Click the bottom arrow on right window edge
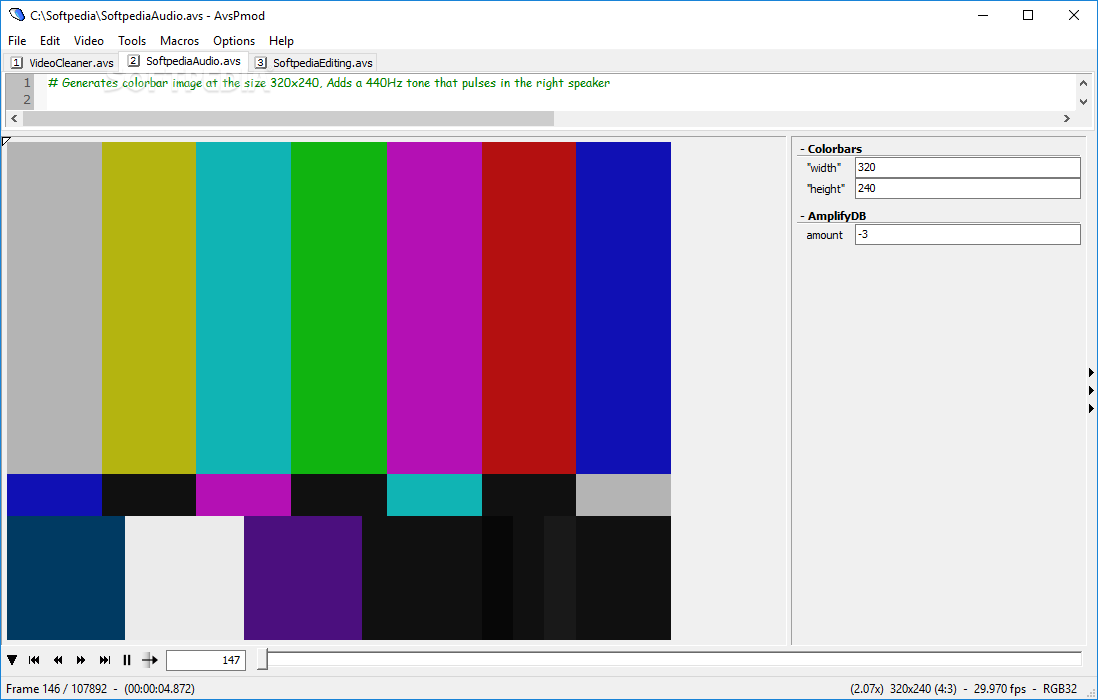Image resolution: width=1098 pixels, height=700 pixels. (1091, 407)
